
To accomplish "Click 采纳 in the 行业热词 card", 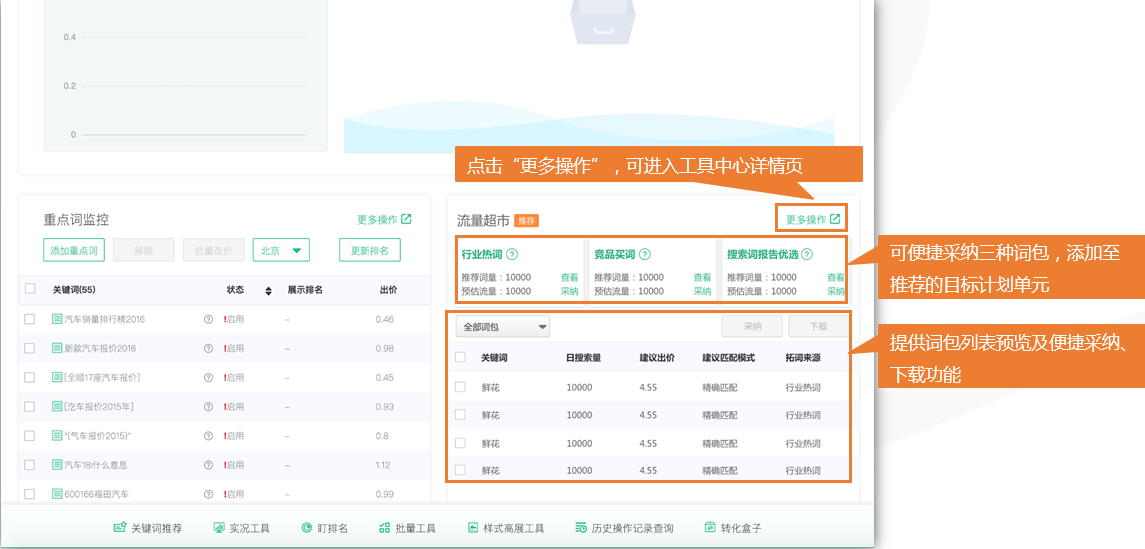I will [570, 291].
